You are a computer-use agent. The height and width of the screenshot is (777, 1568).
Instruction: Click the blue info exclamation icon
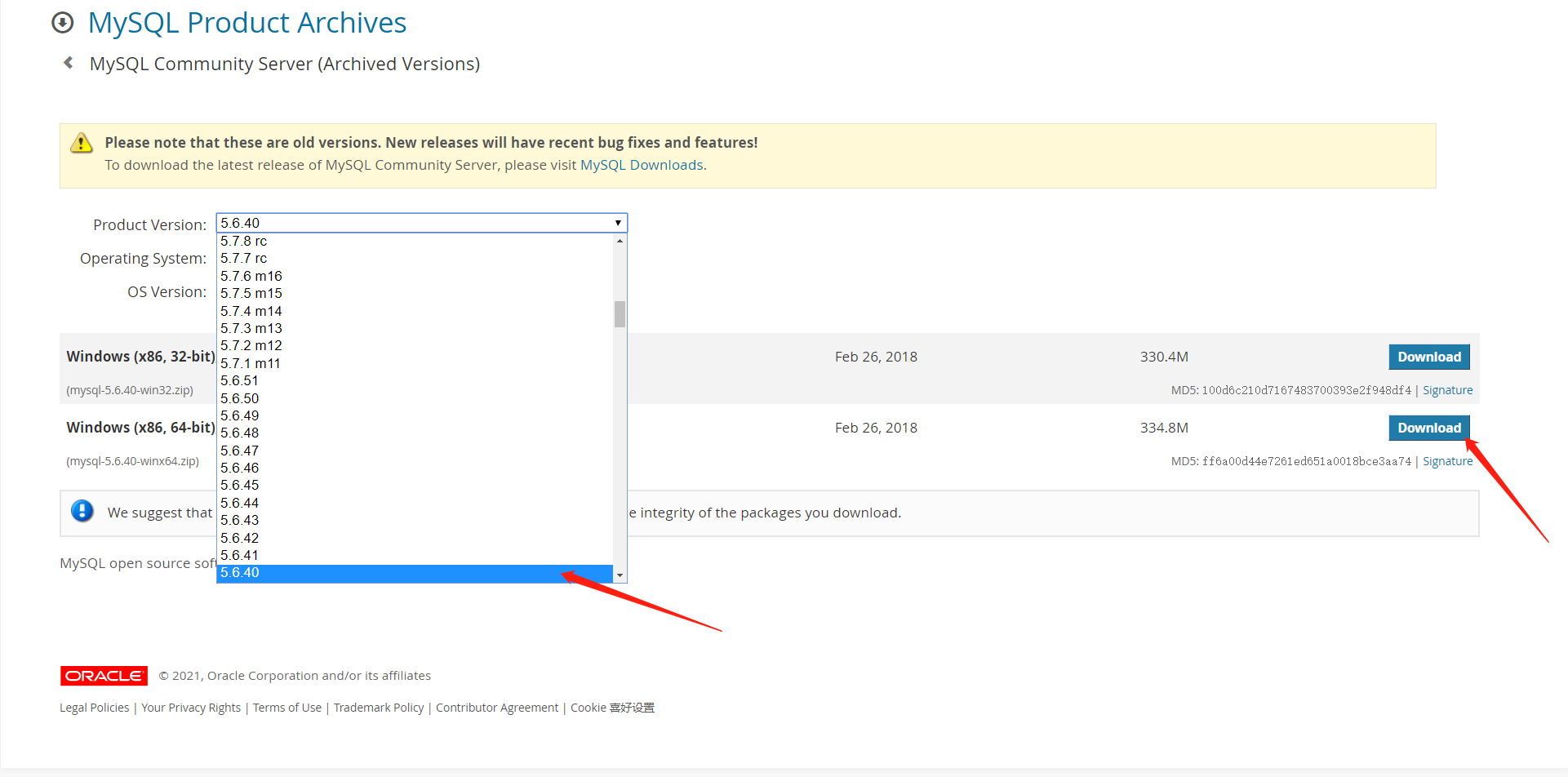pyautogui.click(x=82, y=511)
